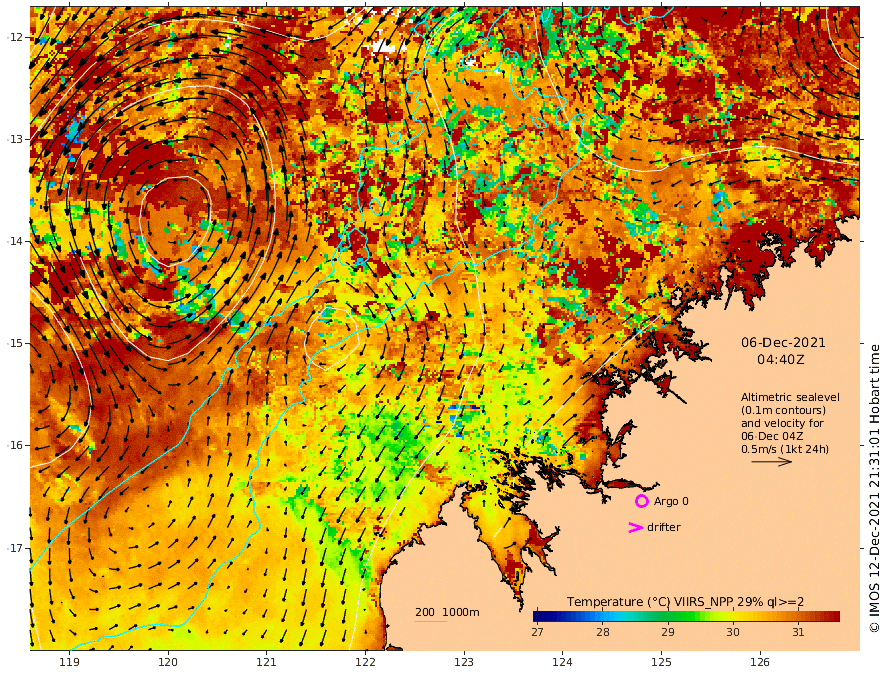880x680 pixels.
Task: Click the latitude axis label -16
Action: [15, 445]
